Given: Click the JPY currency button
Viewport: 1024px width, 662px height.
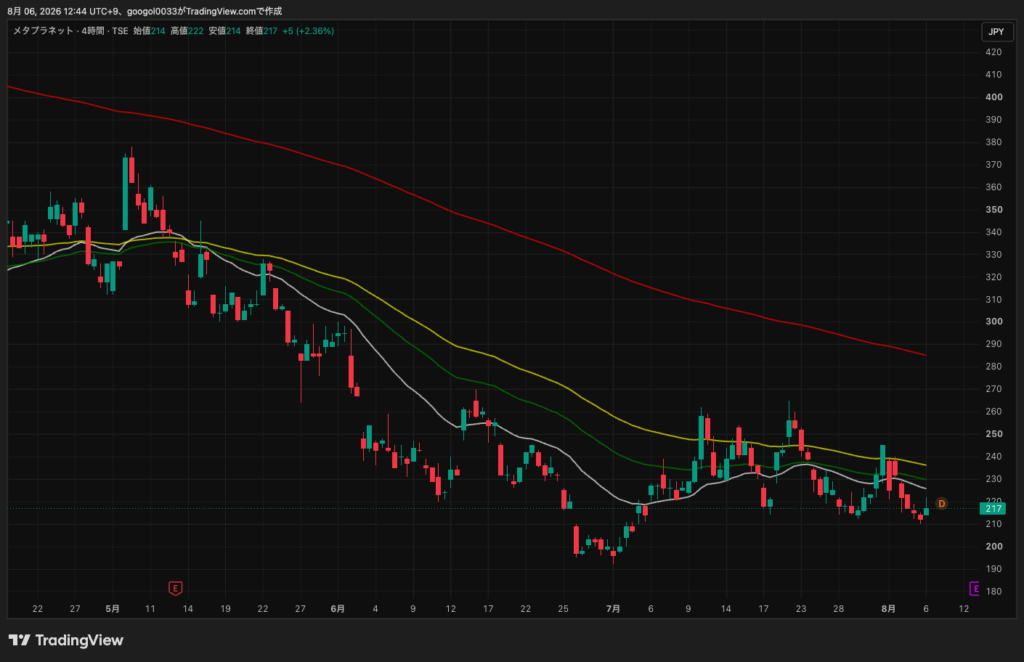Looking at the screenshot, I should click(x=996, y=31).
